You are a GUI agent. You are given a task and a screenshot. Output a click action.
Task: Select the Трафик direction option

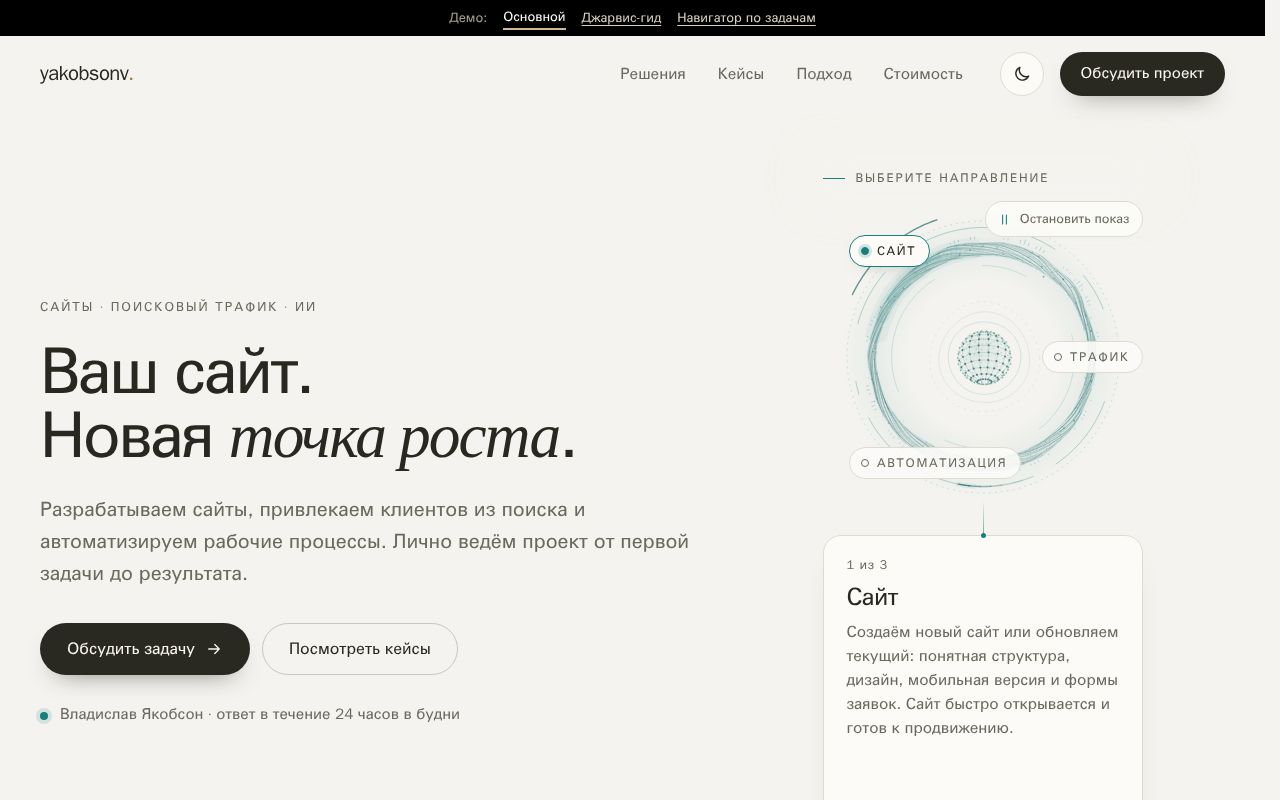[1092, 357]
